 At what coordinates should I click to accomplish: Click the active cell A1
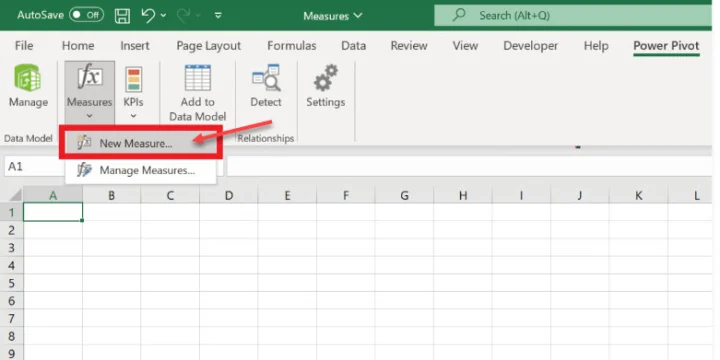53,212
